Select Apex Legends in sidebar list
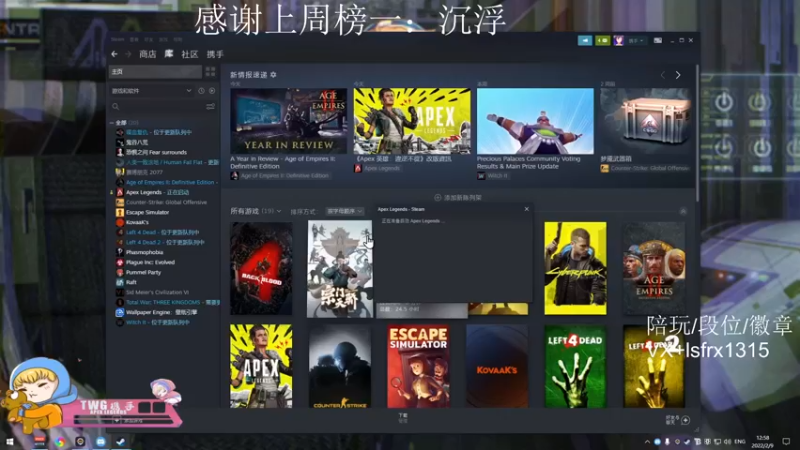 coord(152,192)
